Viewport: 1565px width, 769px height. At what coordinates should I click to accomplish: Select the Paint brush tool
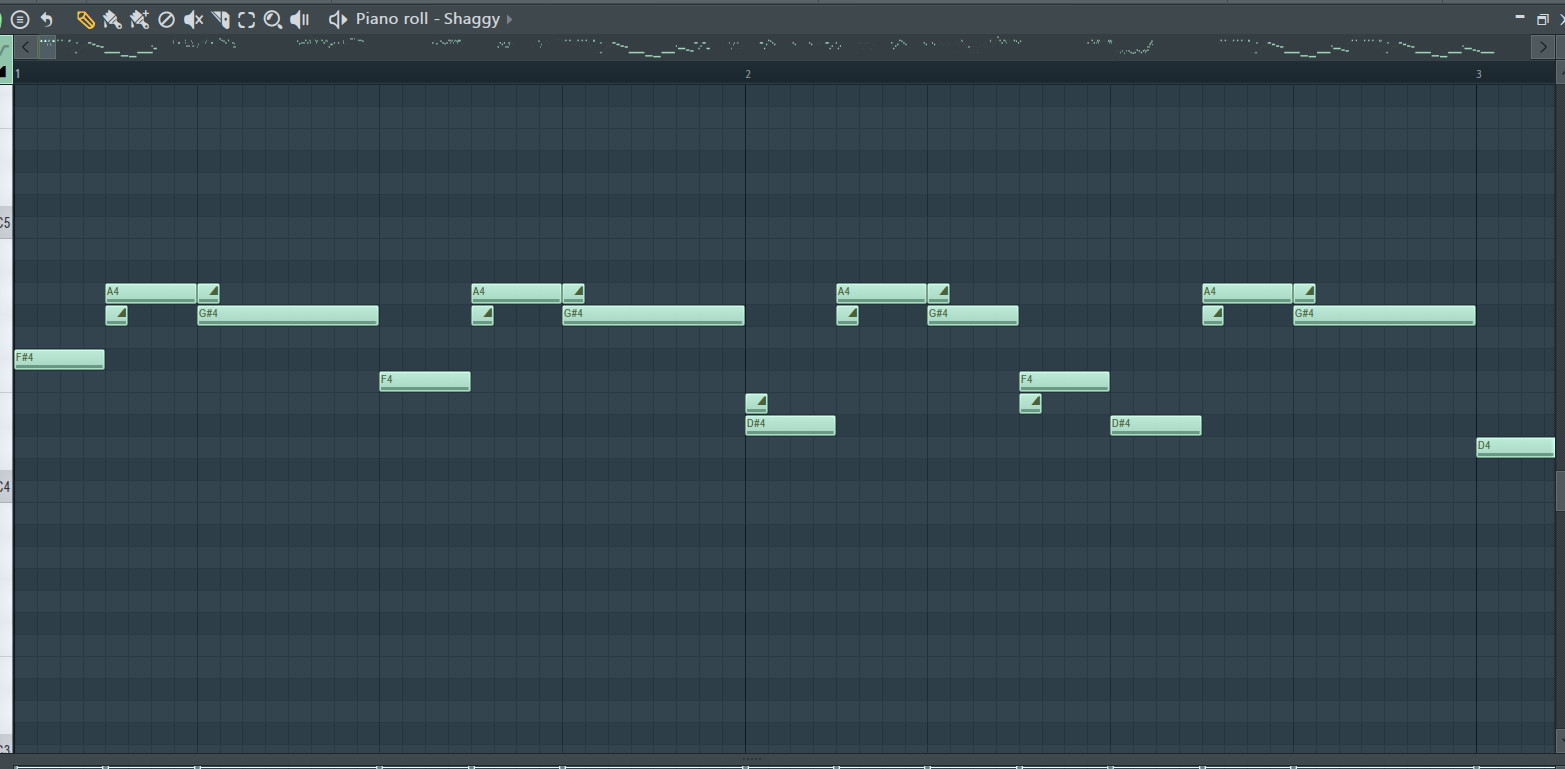point(112,18)
